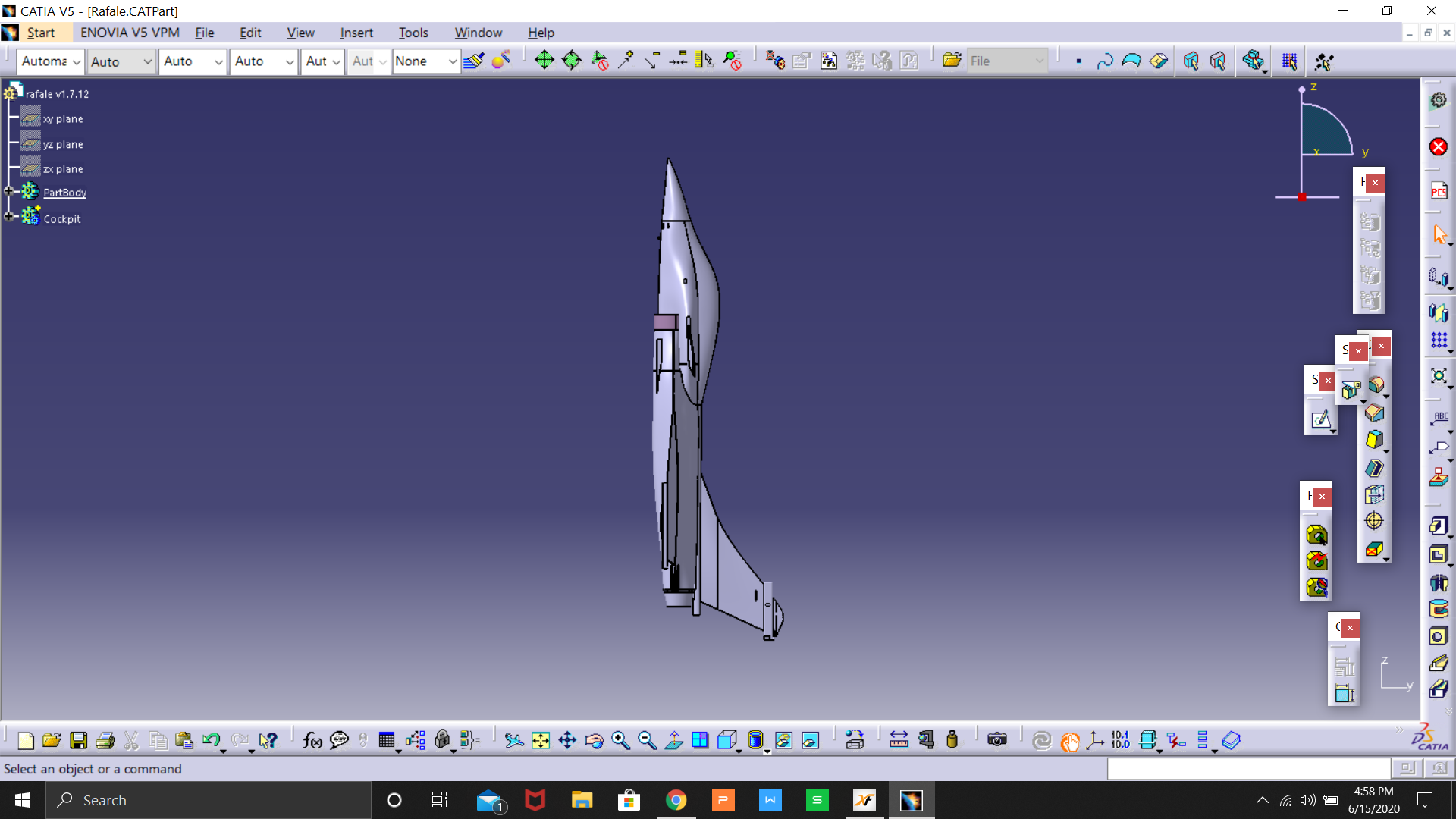Click the Undo arrow icon
The width and height of the screenshot is (1456, 819).
click(212, 740)
